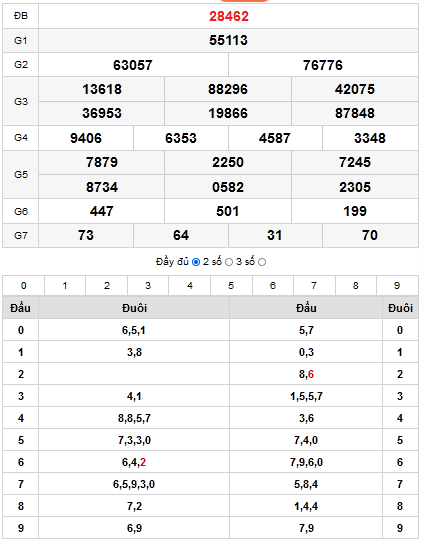Click the head values cell "0,3"
Screen dimensions: 424x544
pos(306,352)
